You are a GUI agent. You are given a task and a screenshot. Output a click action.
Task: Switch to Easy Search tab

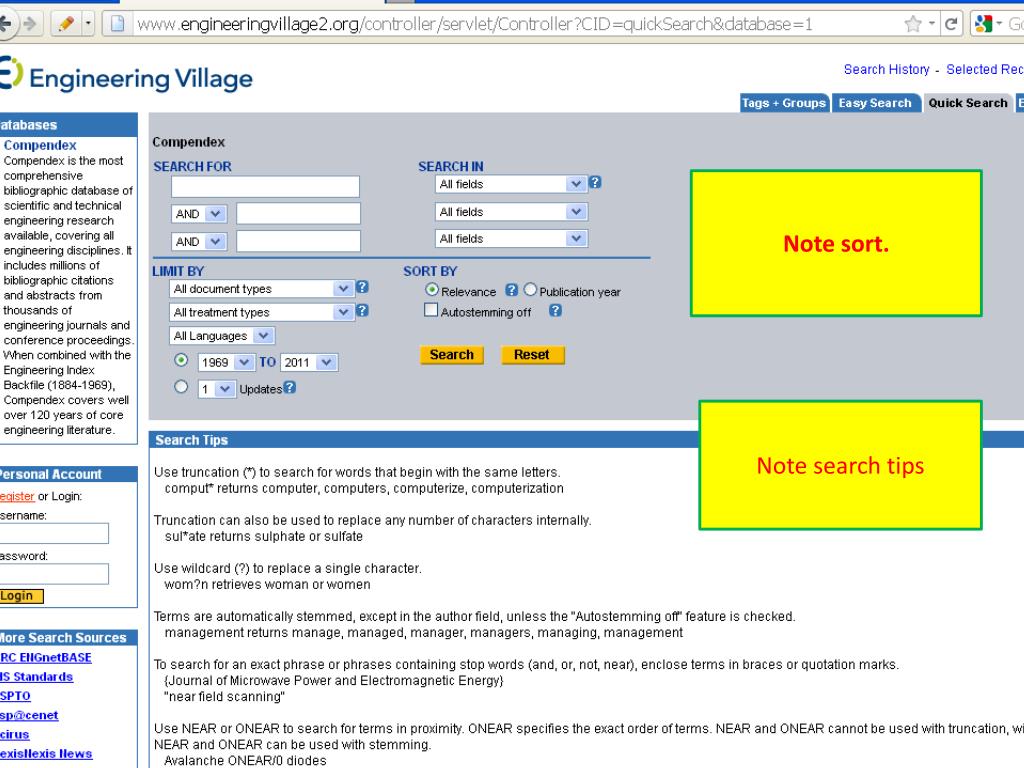pos(875,103)
